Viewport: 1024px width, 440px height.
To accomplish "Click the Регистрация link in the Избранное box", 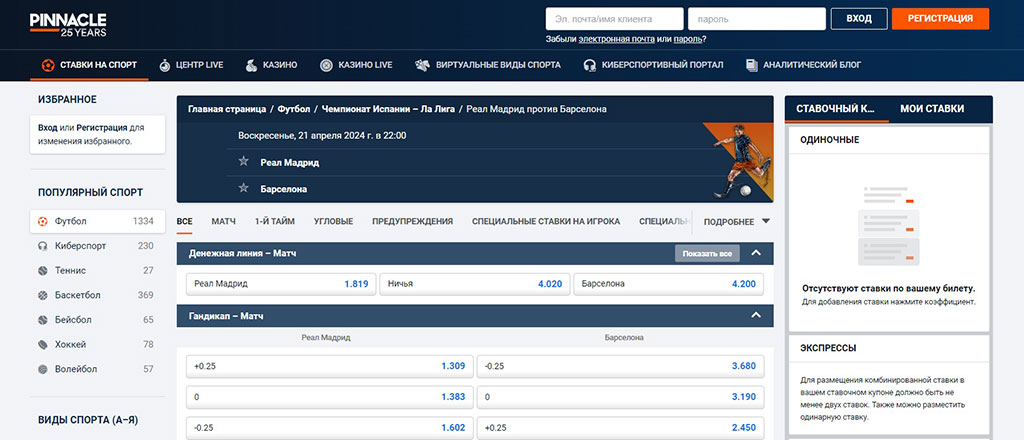I will tap(102, 128).
